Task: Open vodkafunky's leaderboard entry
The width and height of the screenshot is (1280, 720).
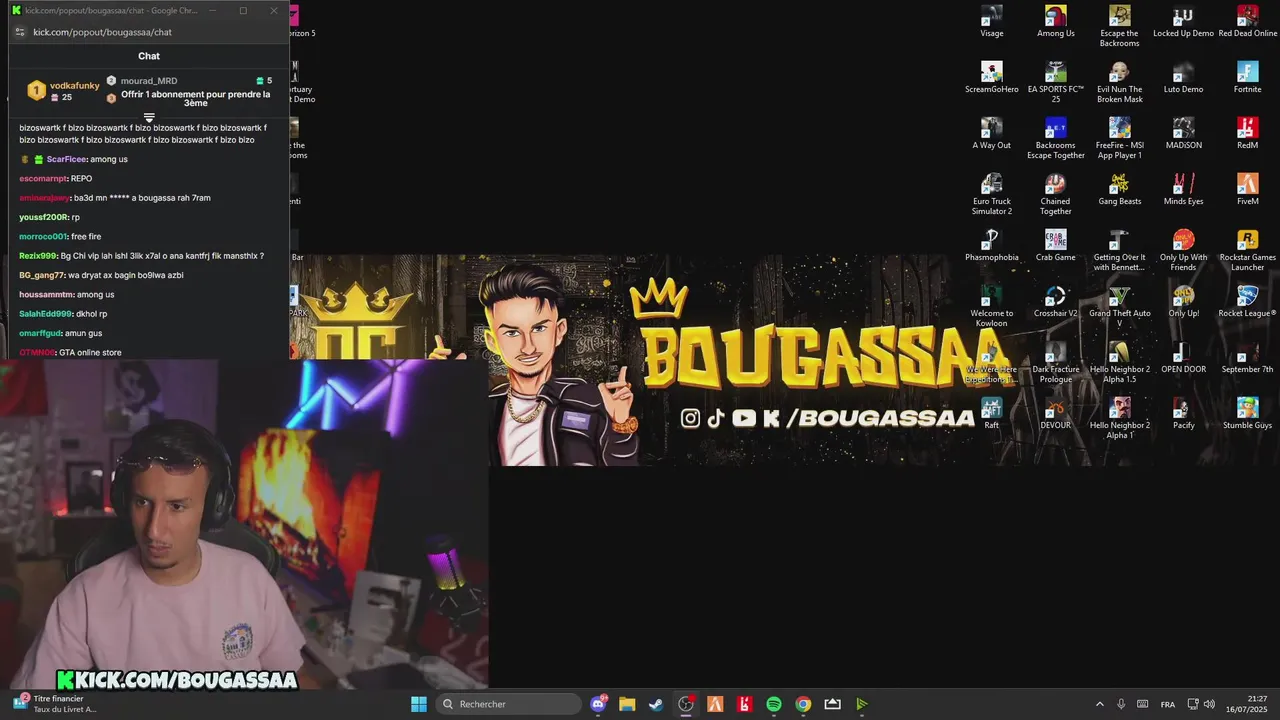Action: coord(63,91)
